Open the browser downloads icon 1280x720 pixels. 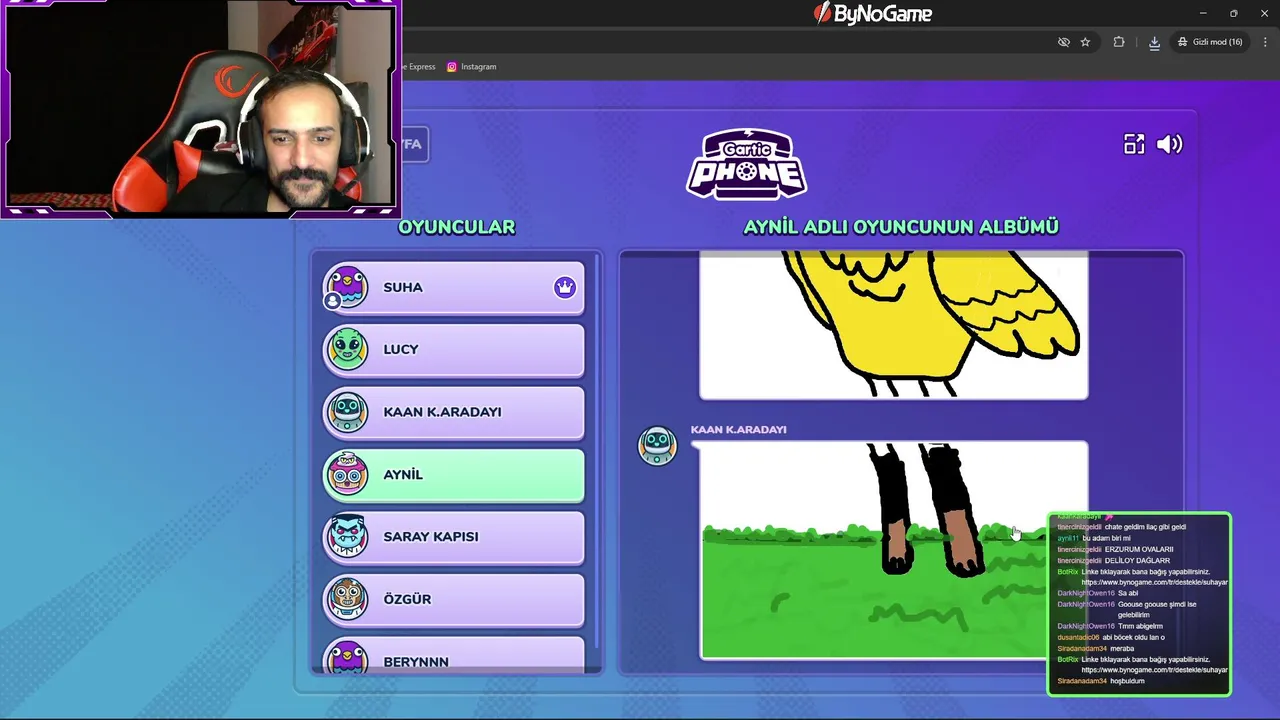tap(1154, 42)
